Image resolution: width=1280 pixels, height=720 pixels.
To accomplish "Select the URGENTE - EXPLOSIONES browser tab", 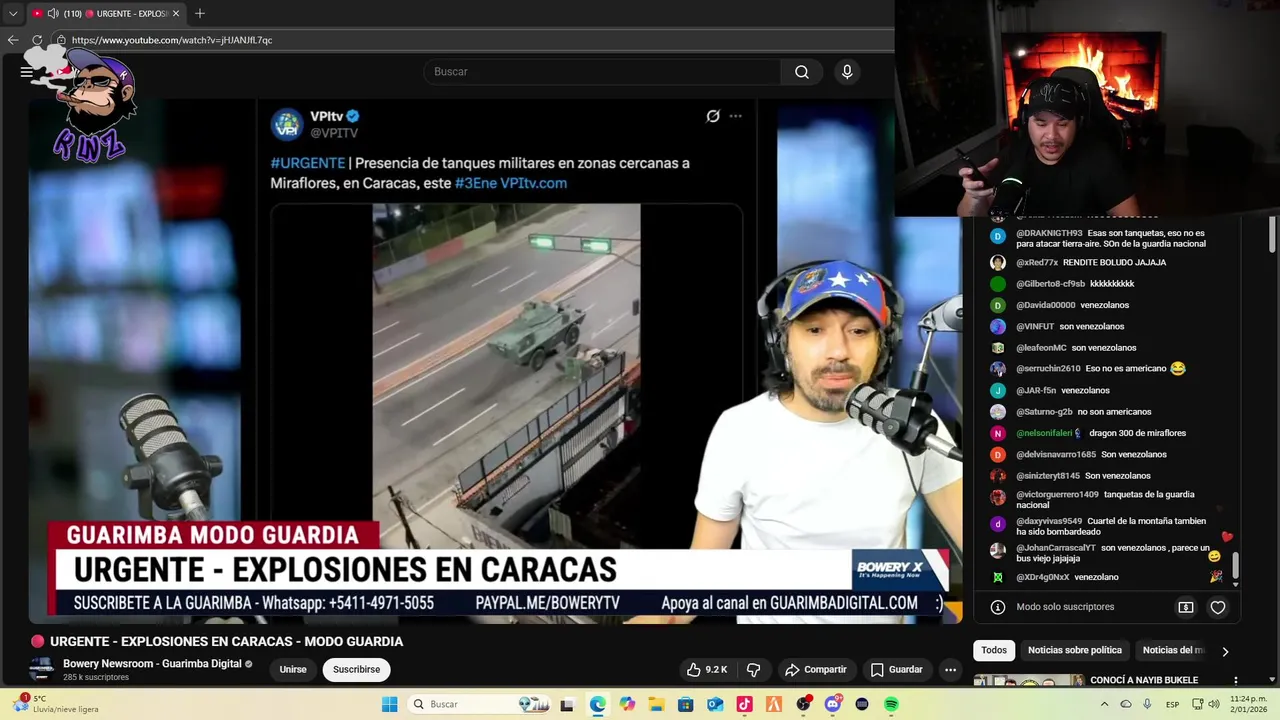I will point(105,14).
